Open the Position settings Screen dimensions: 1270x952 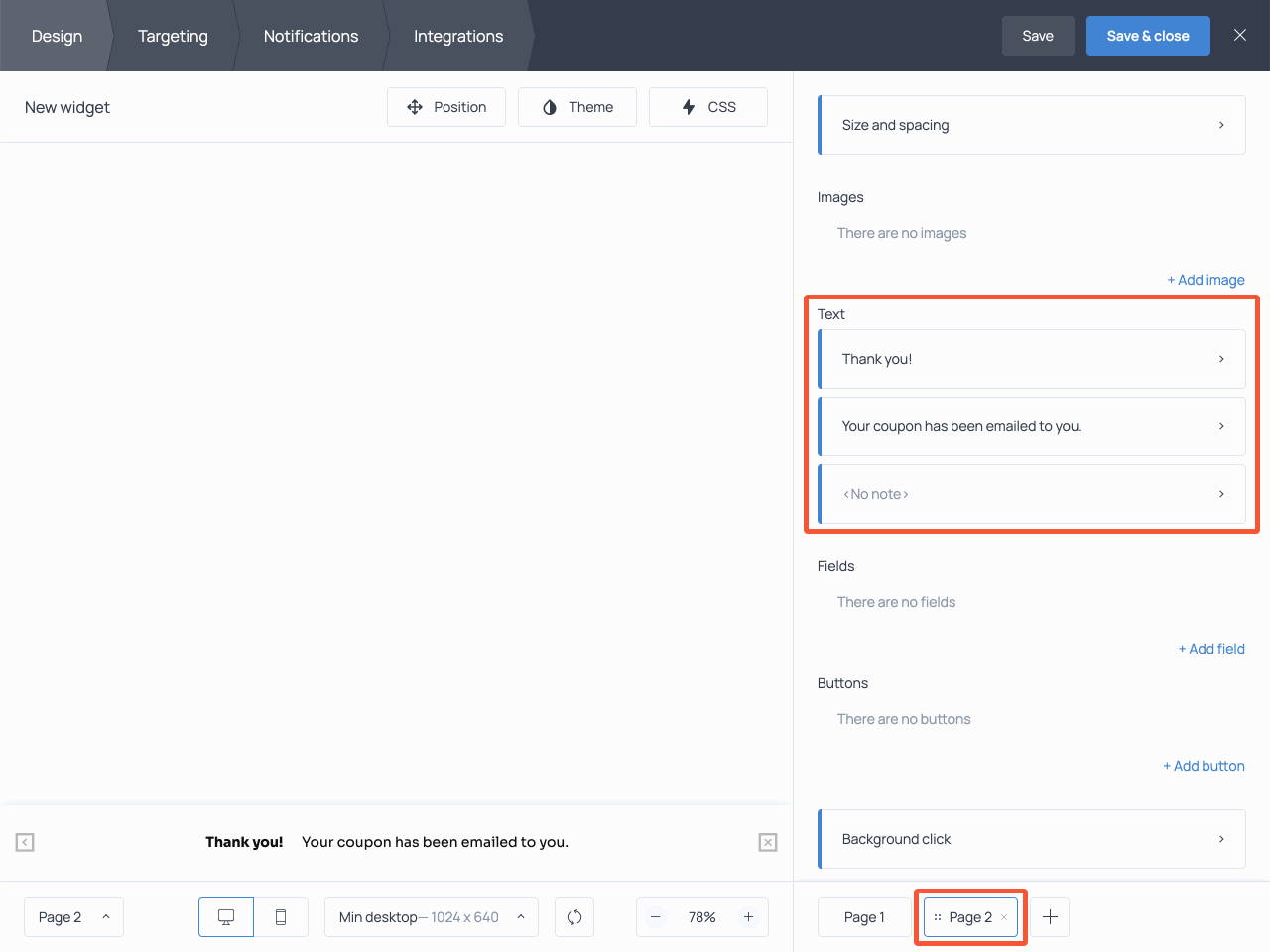(446, 106)
